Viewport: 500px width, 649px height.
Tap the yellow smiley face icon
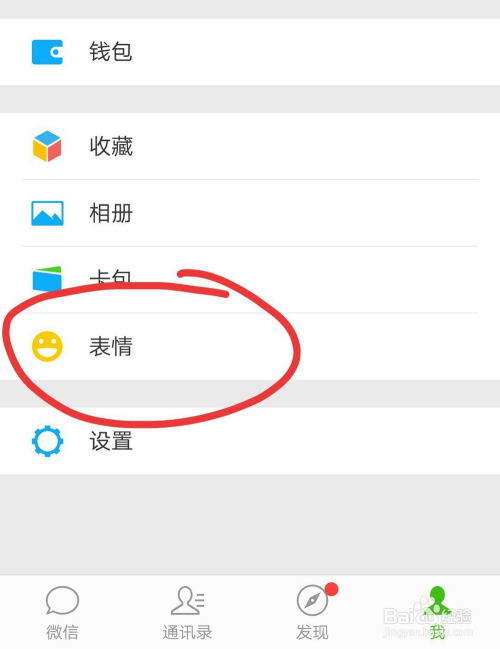[47, 346]
